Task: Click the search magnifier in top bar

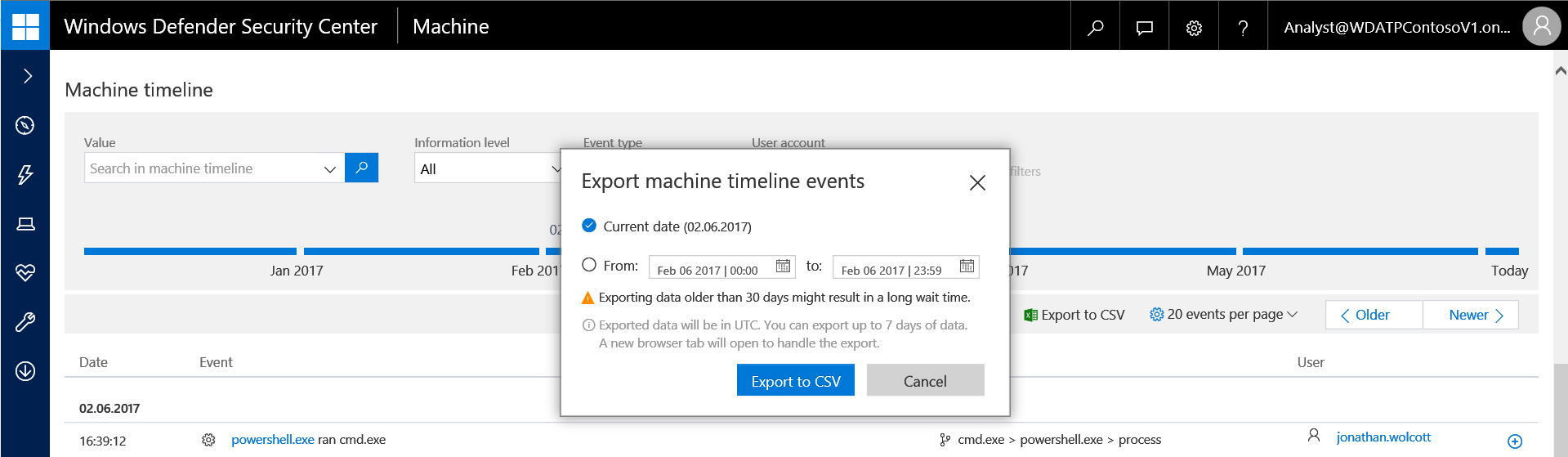Action: point(1095,27)
